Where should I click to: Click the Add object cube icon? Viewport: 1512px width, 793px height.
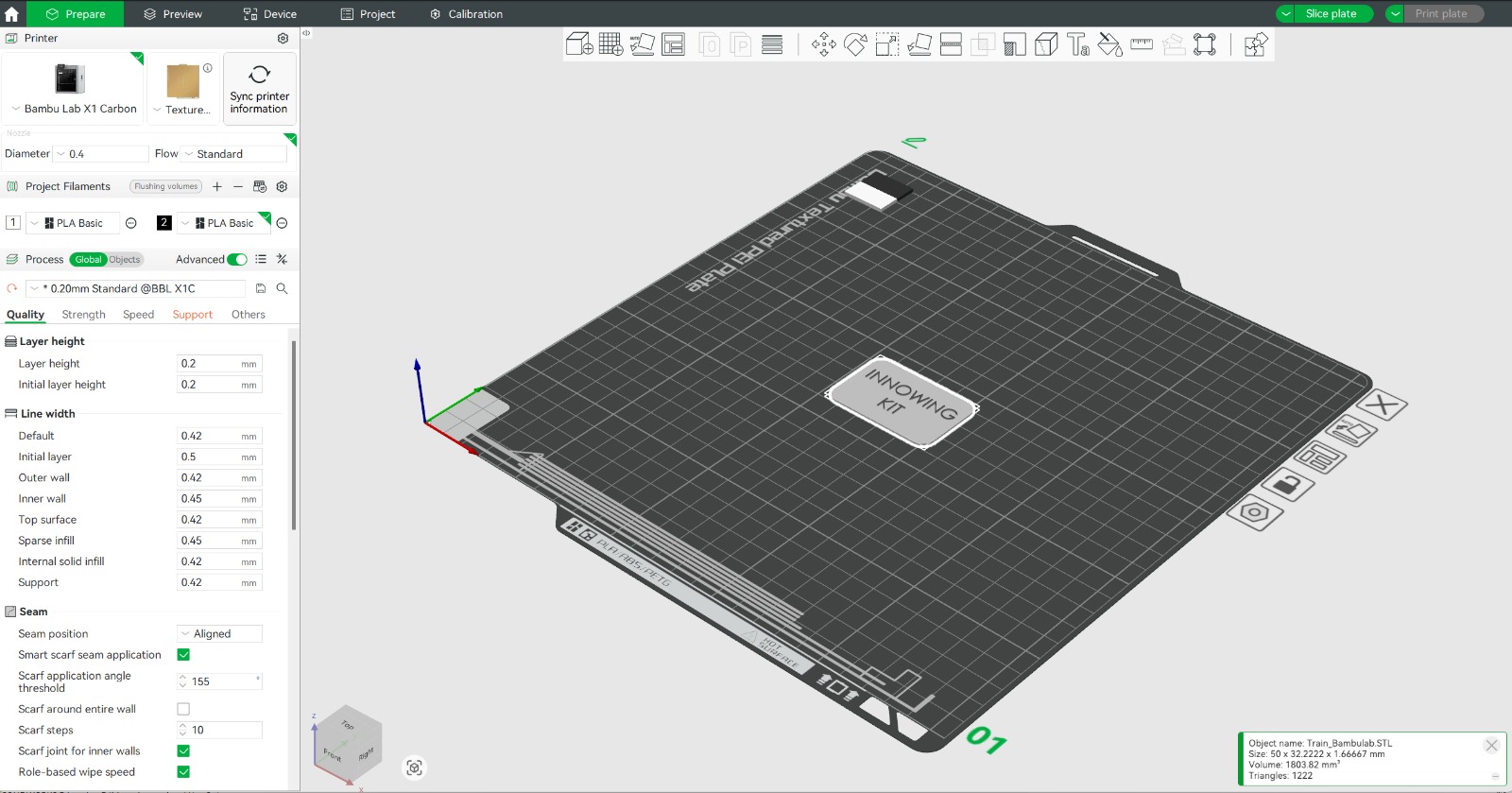(578, 44)
